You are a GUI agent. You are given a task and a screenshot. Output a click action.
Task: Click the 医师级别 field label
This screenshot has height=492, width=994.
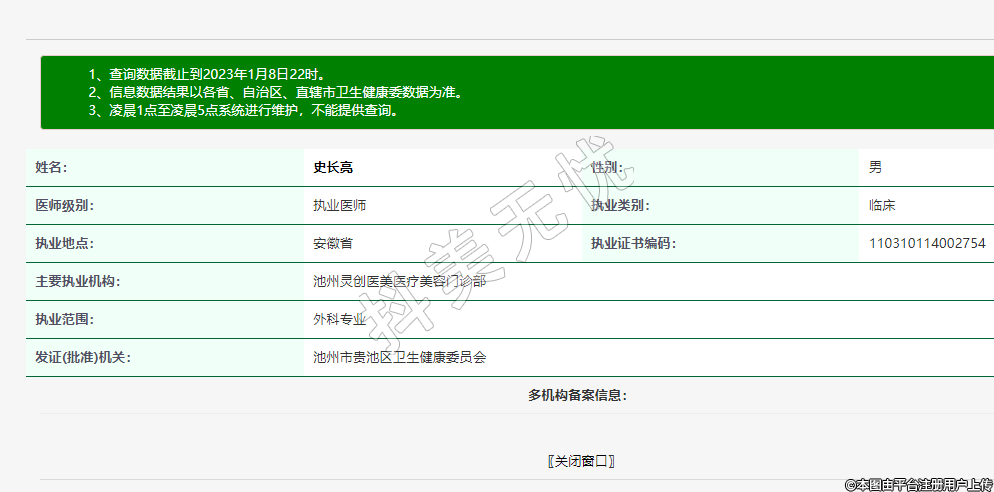click(64, 205)
